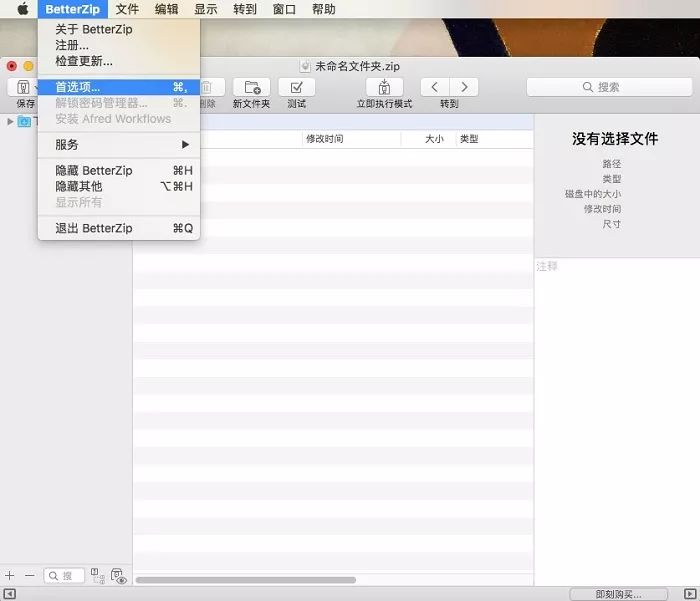Go forward with the right arrow button

[x=464, y=87]
